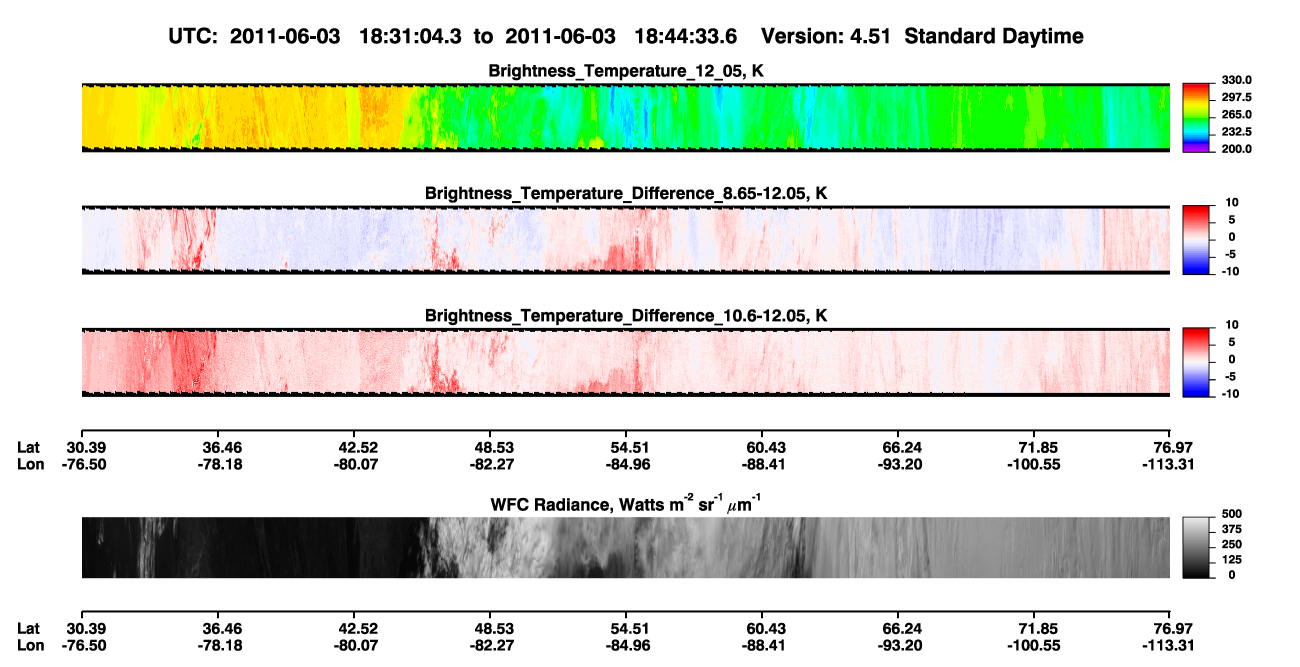Click the 500 tick on the WFC colorbar

1230,514
